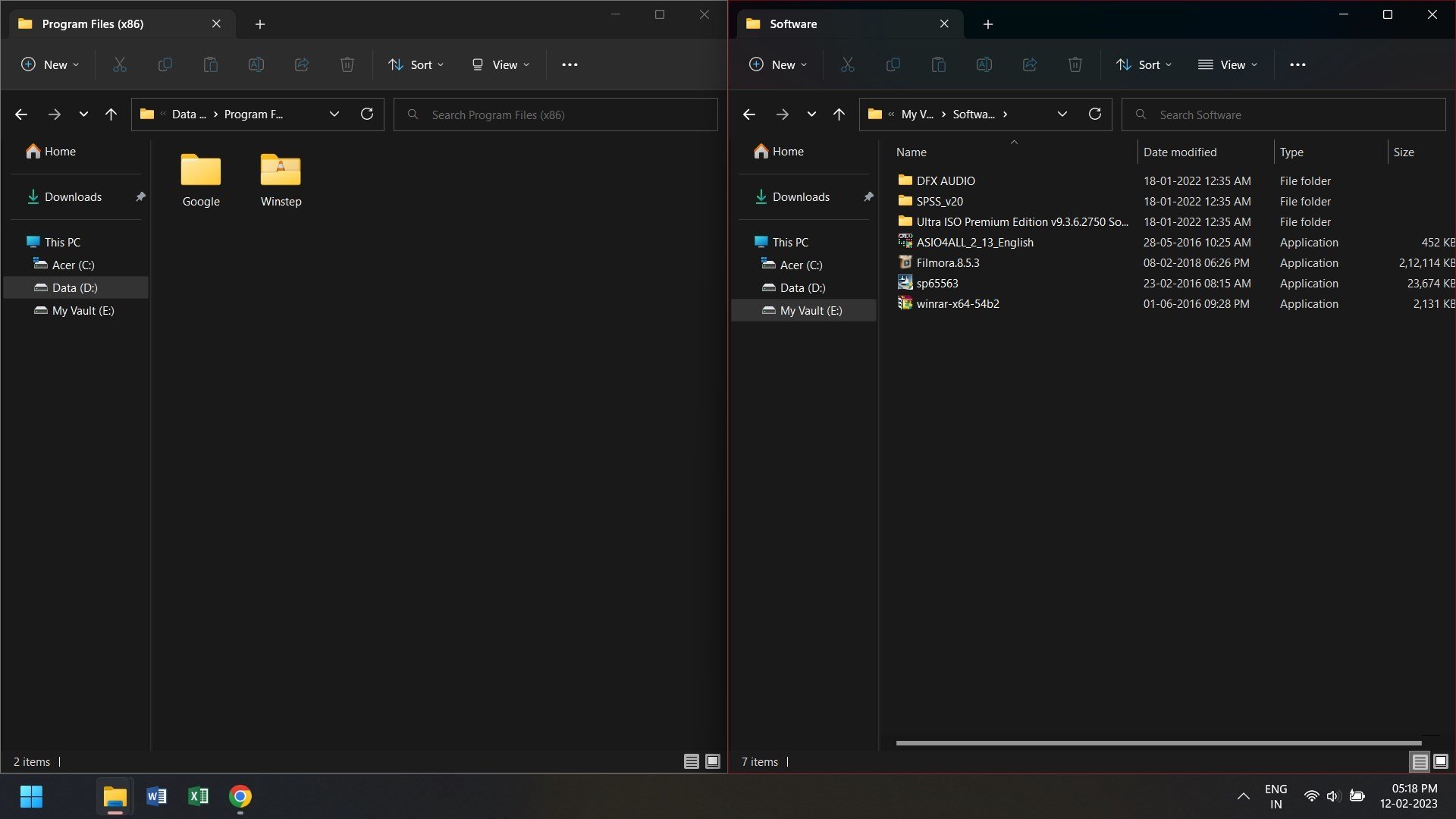Screen dimensions: 1456x819
Task: Click Cut icon in Software window
Action: point(848,65)
